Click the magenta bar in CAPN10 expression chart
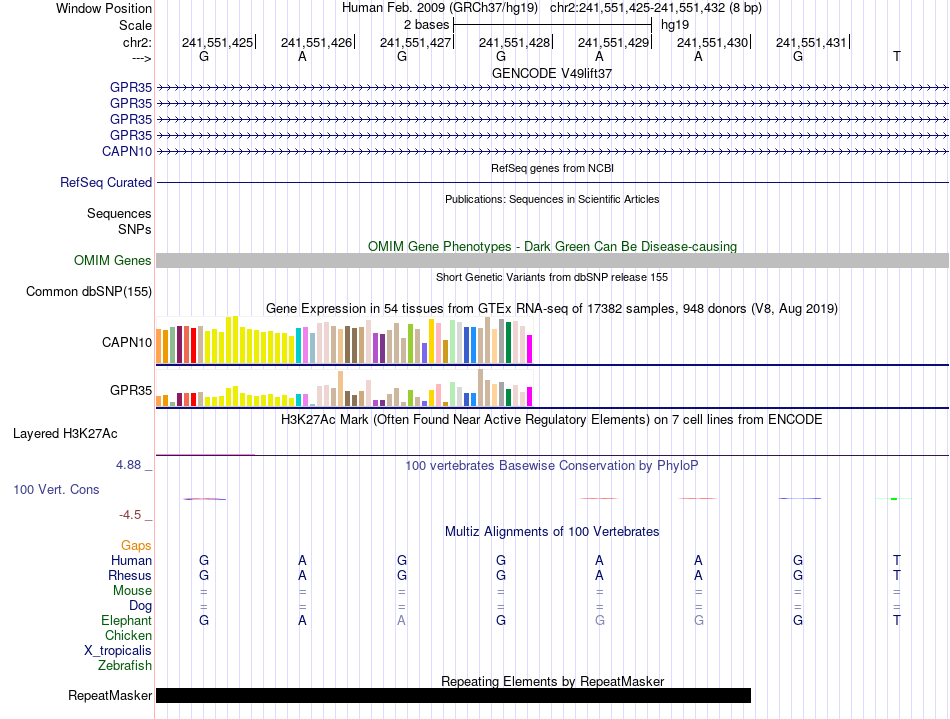This screenshot has width=950, height=719. point(530,349)
